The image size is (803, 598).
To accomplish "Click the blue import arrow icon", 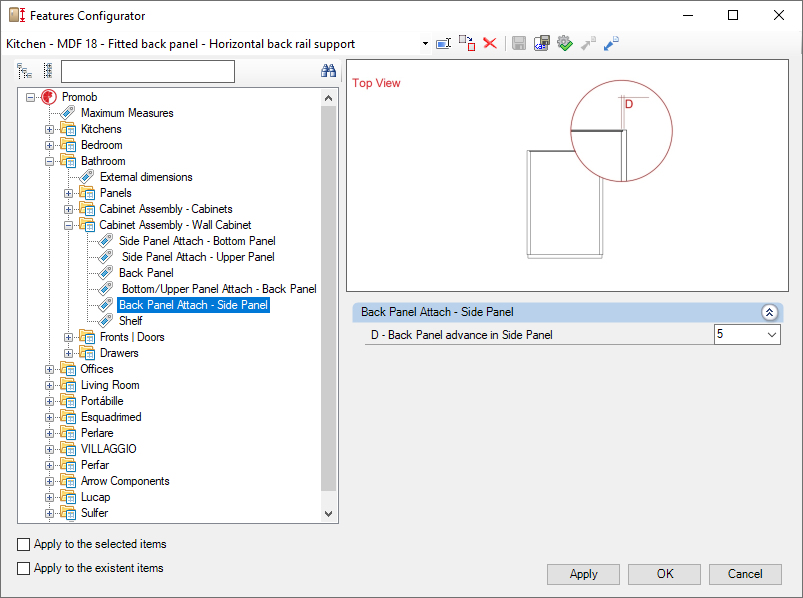I will coord(611,44).
